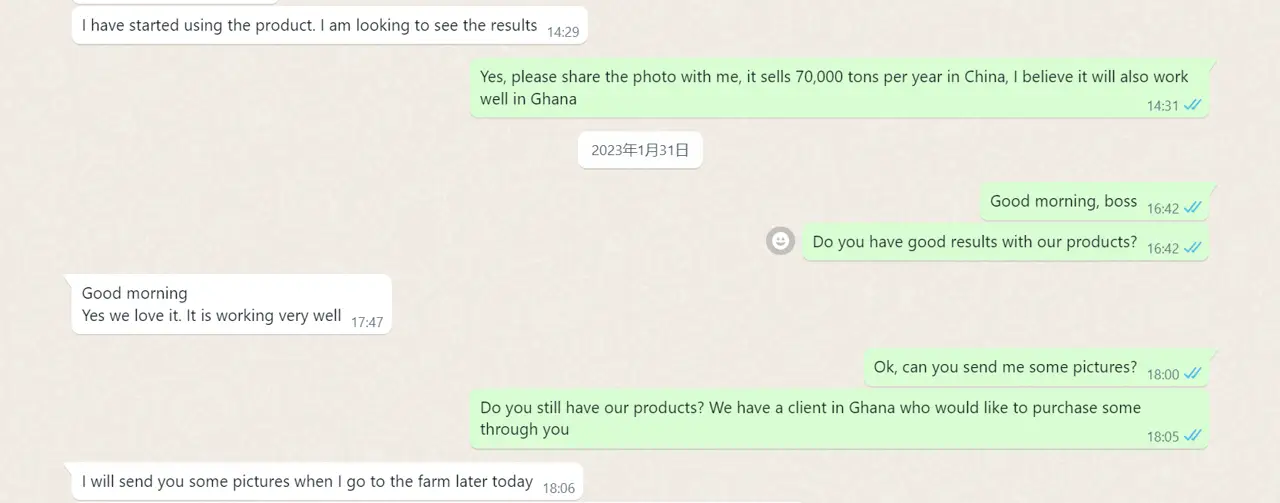Click the 17:47 timestamp
This screenshot has width=1280, height=503.
[x=367, y=322]
